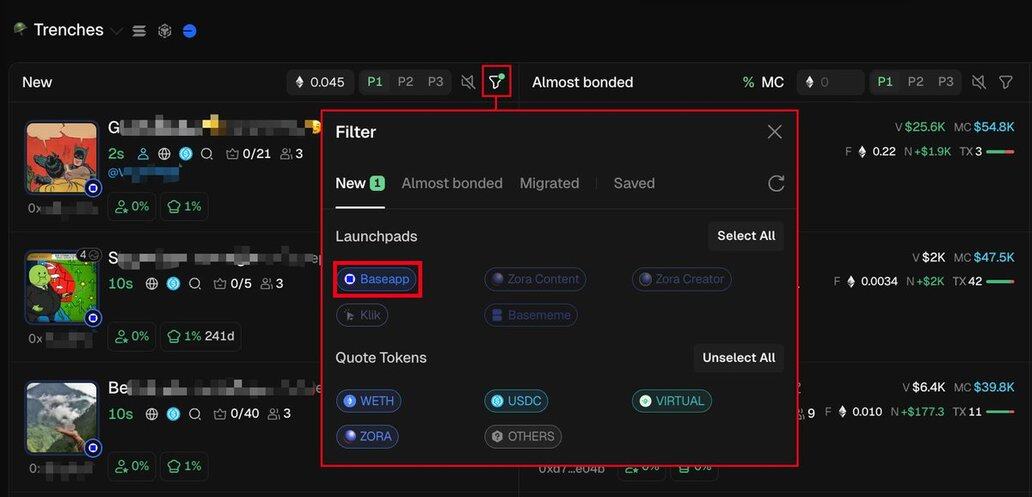This screenshot has height=497, width=1032.
Task: Switch to P3 preset in Almost bonded
Action: click(x=945, y=82)
